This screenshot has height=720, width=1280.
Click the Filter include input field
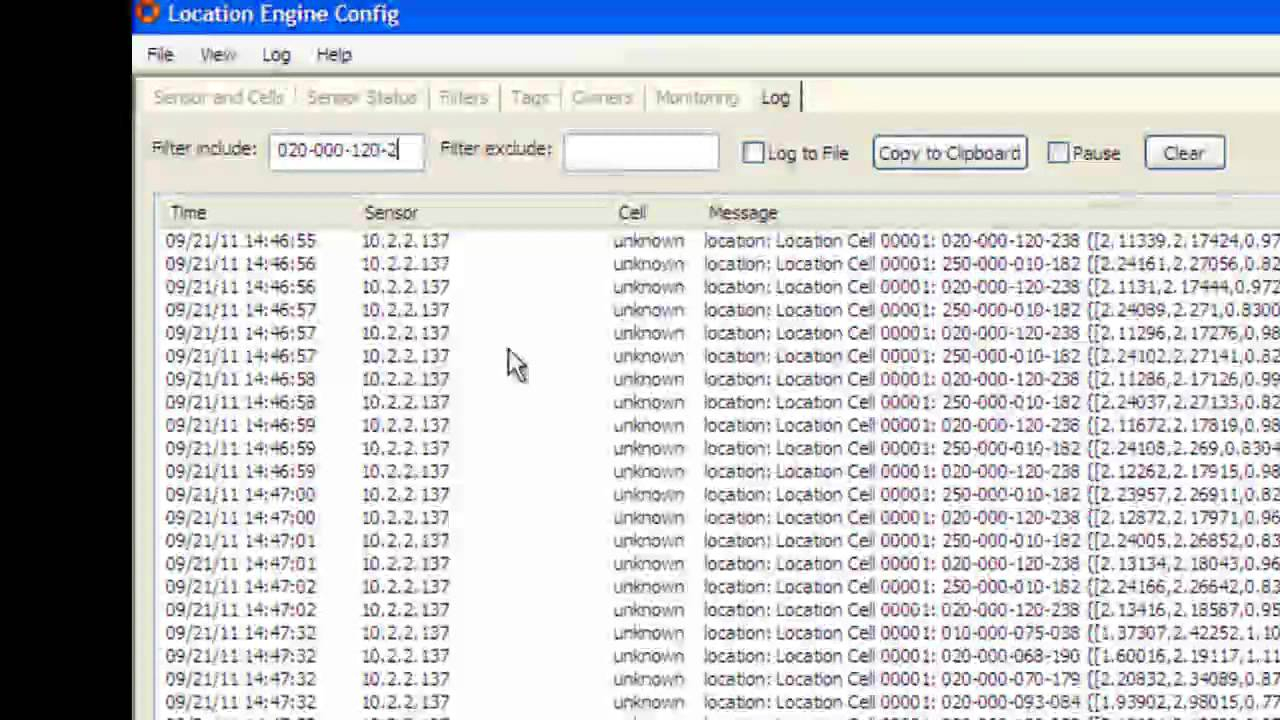(347, 151)
